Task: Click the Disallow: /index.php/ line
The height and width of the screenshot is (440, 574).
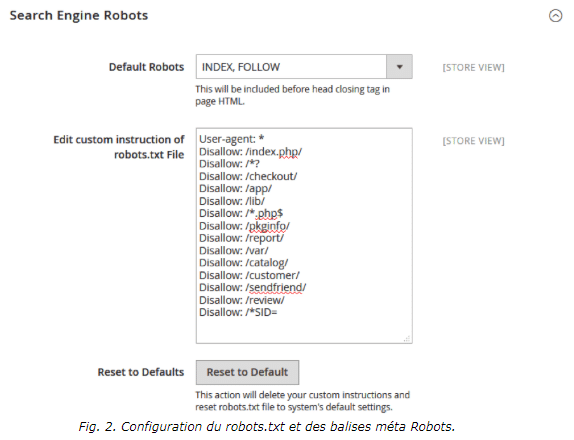Action: tap(250, 152)
